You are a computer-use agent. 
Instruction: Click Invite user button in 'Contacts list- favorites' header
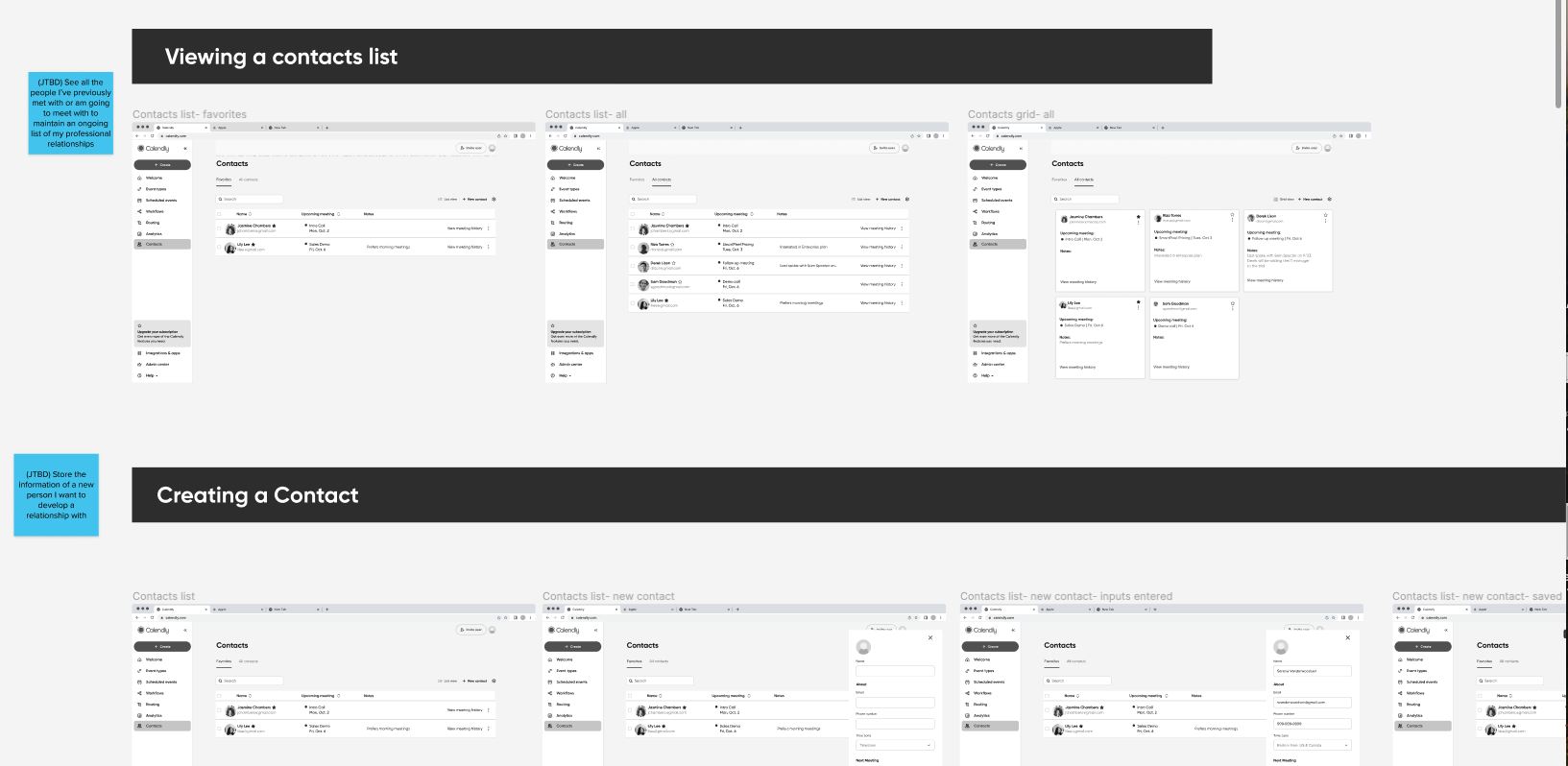(470, 148)
